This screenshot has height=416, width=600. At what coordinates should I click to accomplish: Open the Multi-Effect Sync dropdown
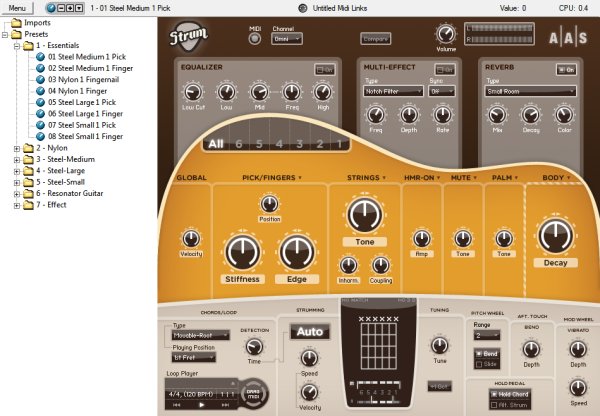click(442, 91)
